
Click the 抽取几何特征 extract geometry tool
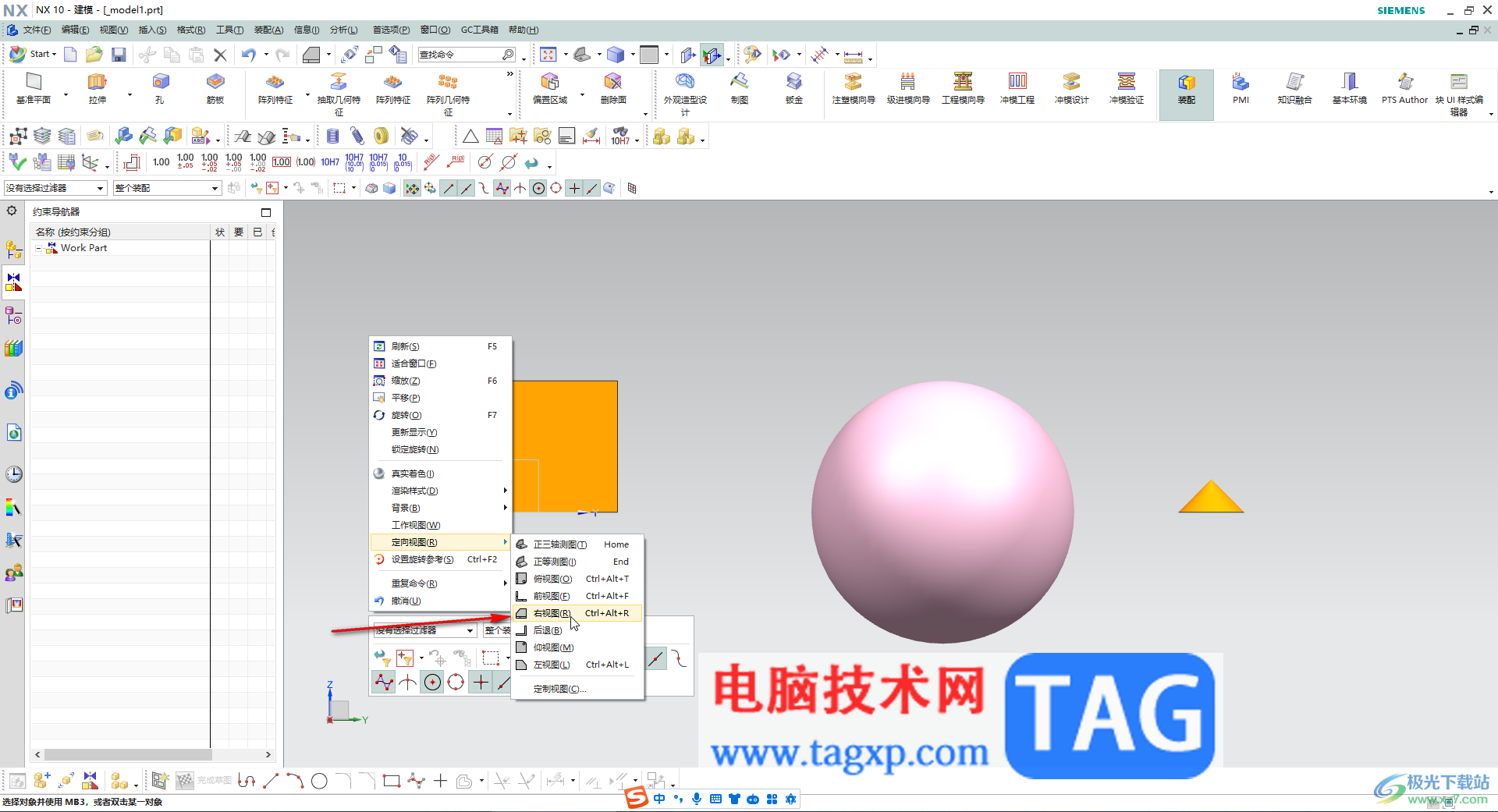pyautogui.click(x=339, y=94)
